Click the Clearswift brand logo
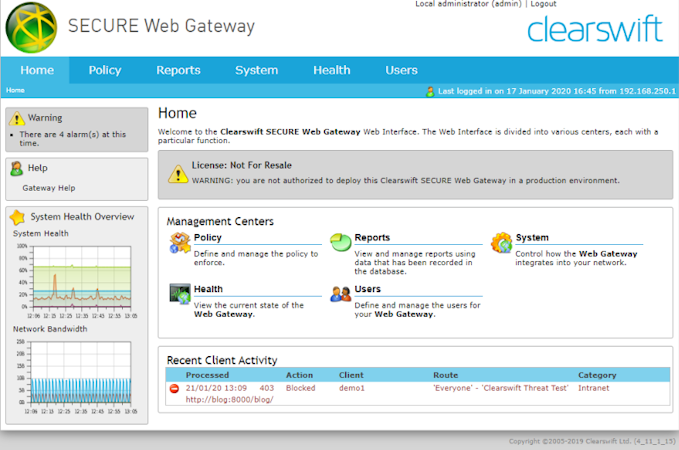The height and width of the screenshot is (450, 679). click(x=595, y=29)
